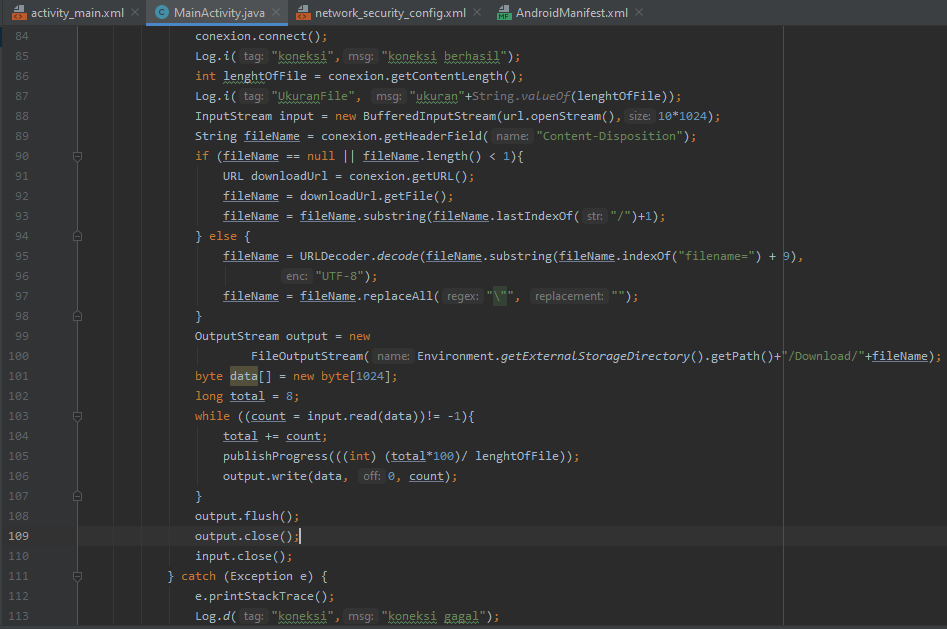The image size is (947, 629).
Task: Click input.close() on line 110
Action: click(x=240, y=556)
